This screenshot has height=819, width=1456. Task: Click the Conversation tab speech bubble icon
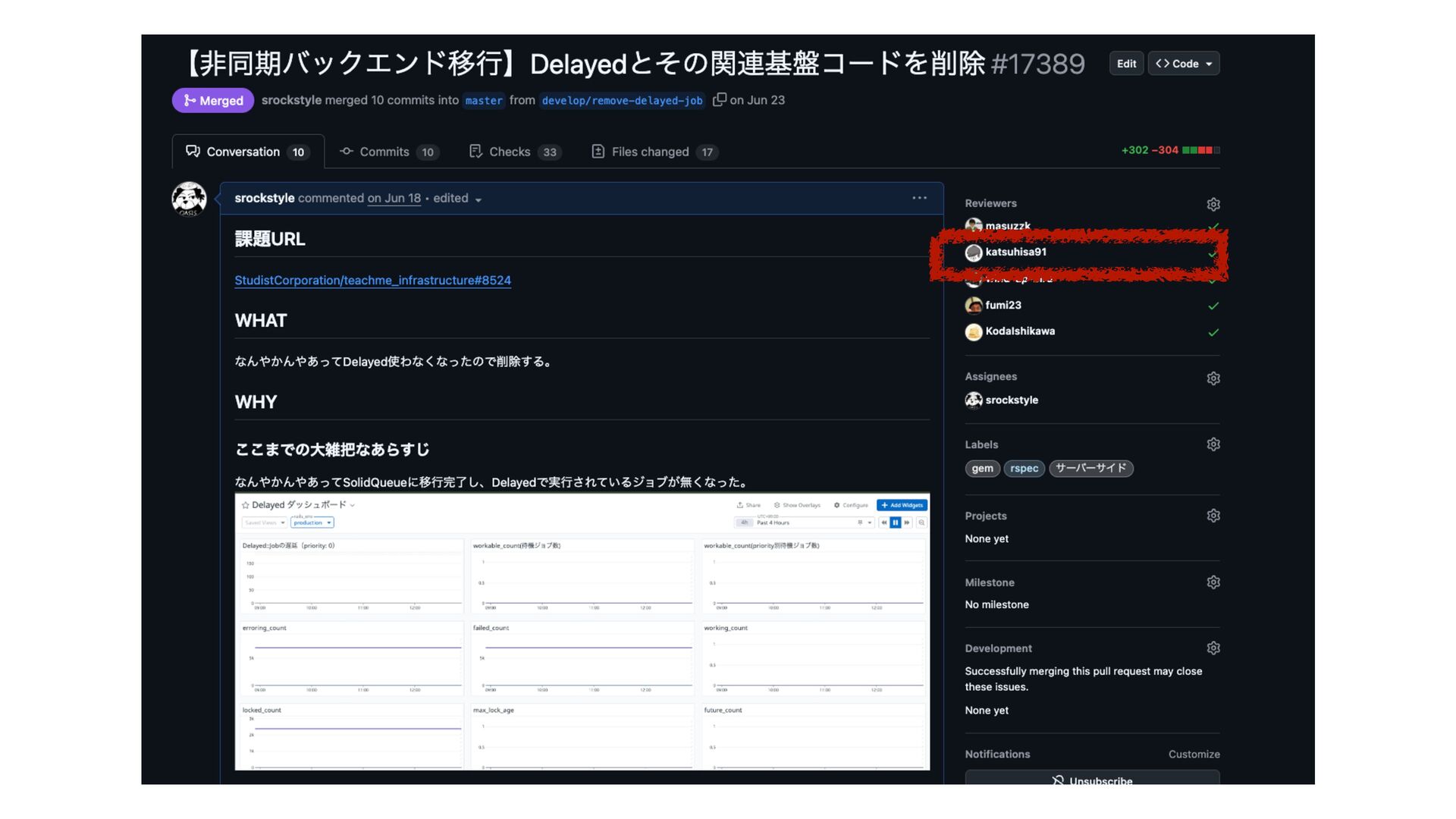(193, 152)
